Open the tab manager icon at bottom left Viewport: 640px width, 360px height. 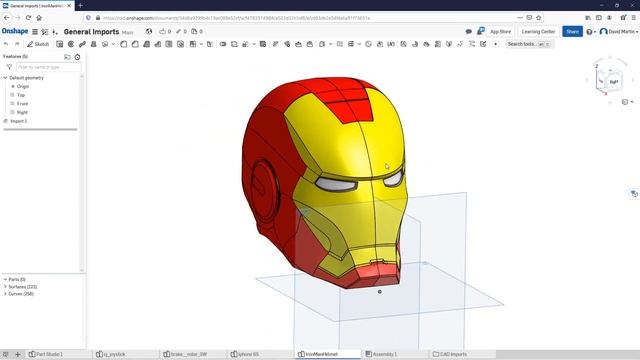[6, 354]
